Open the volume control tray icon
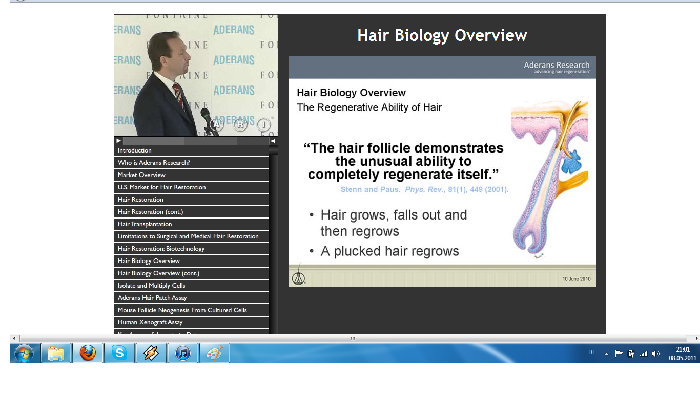The image size is (700, 393). 655,354
